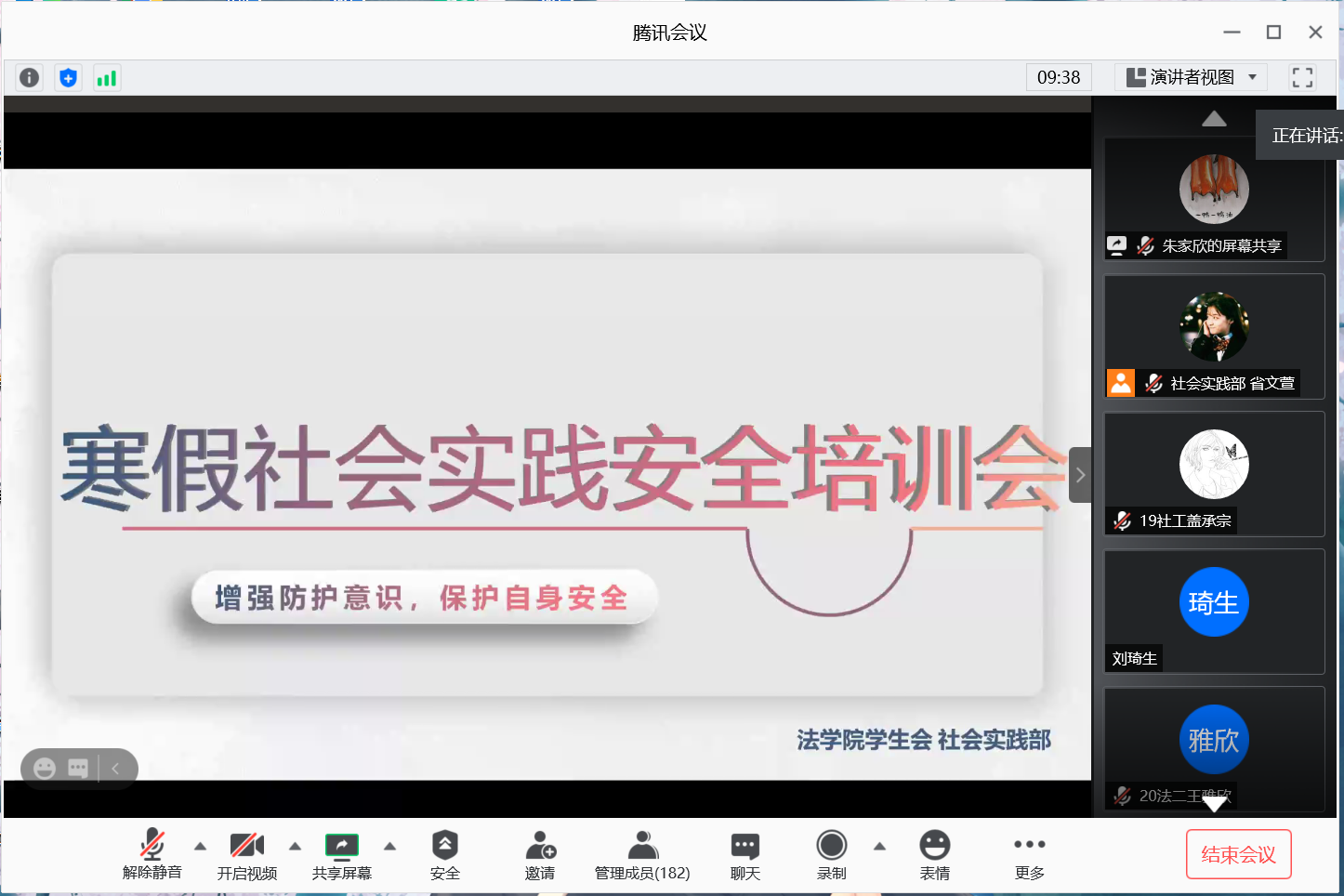The height and width of the screenshot is (896, 1344).
Task: Unmute microphone with 解除静音
Action: coord(152,854)
